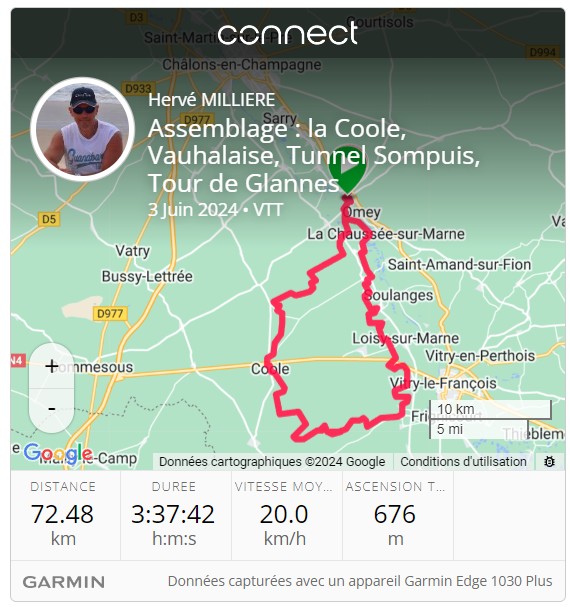Open the Conditions d'utilisation link
Screen dimensions: 570x610
(x=463, y=461)
